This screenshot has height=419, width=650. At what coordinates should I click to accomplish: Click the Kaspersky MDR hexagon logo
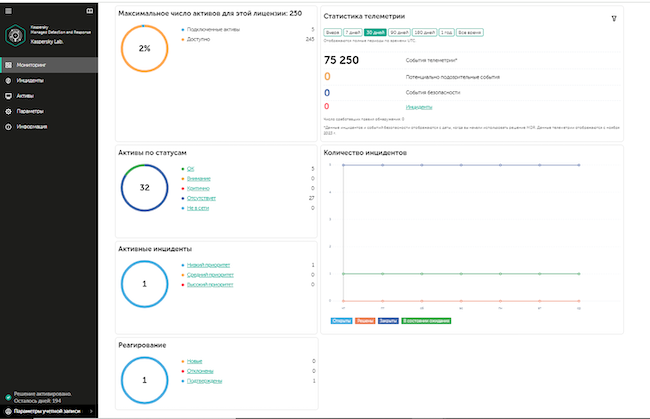(15, 35)
